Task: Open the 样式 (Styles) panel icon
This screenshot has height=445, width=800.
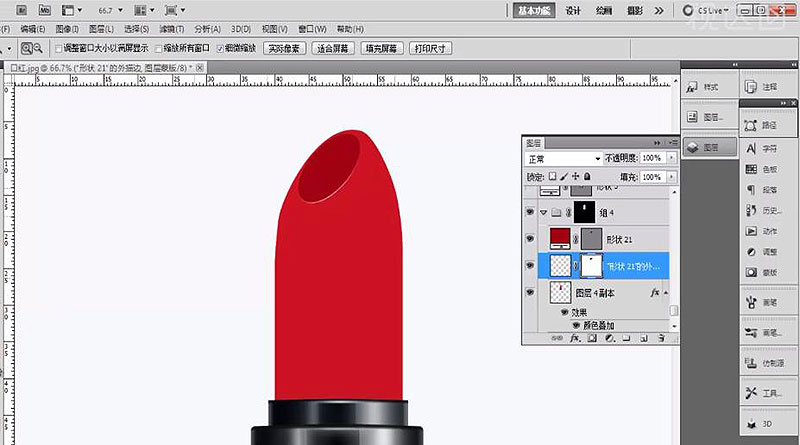Action: point(691,87)
